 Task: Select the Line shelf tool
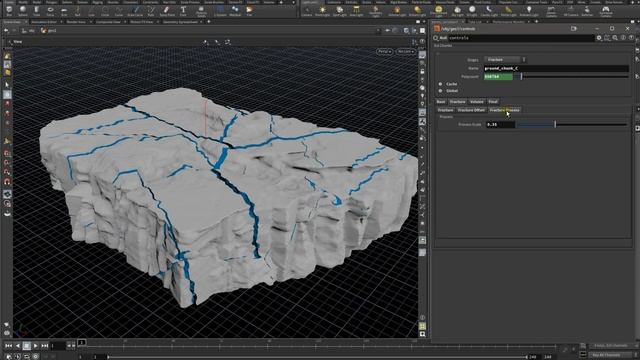91,11
